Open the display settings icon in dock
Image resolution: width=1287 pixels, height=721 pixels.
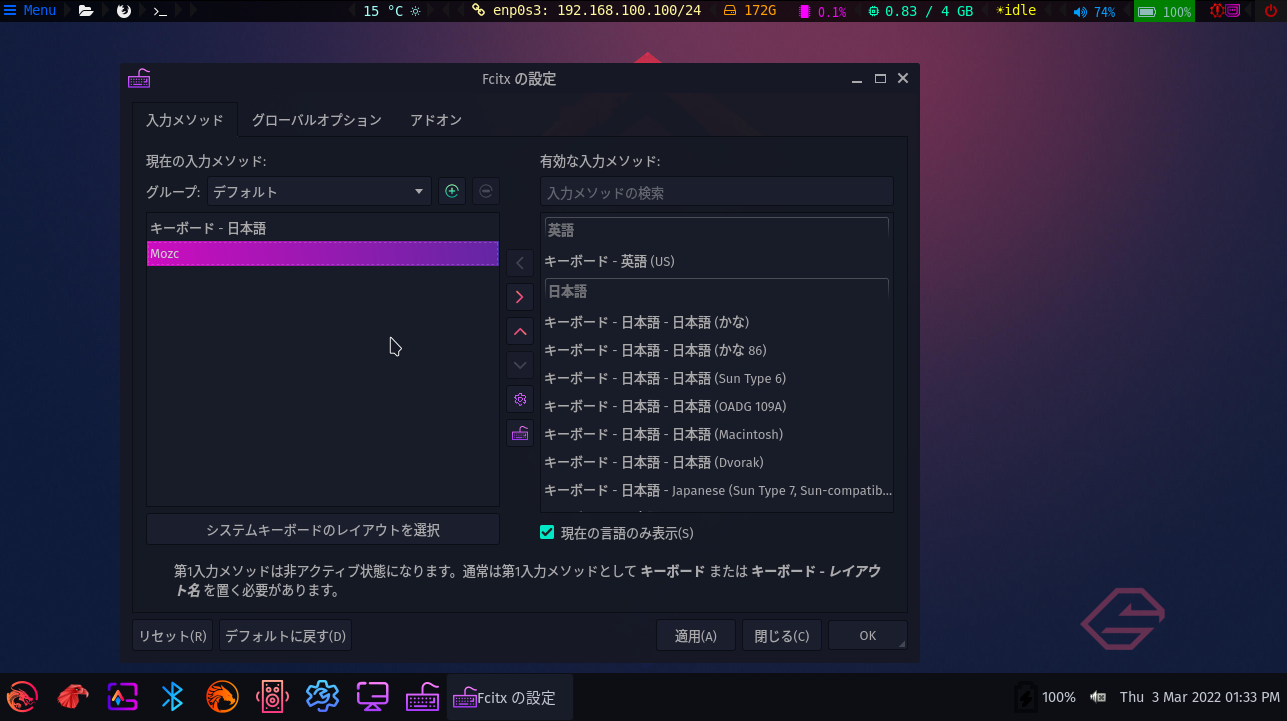[x=372, y=696]
